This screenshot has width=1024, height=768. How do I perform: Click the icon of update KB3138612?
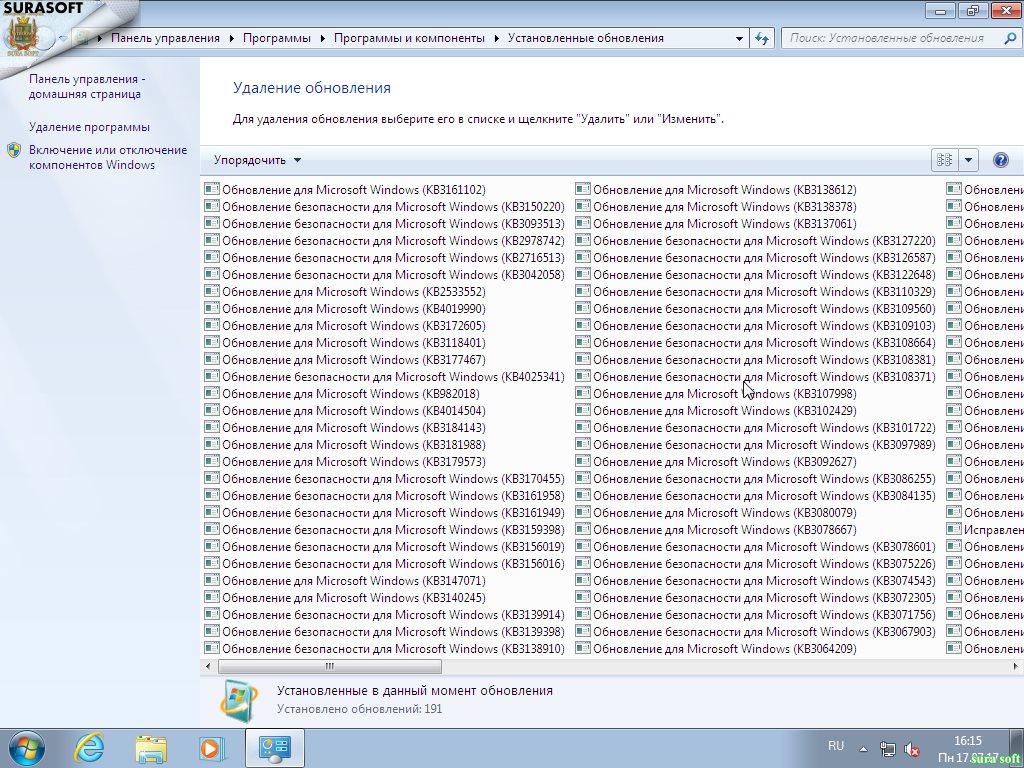point(583,189)
